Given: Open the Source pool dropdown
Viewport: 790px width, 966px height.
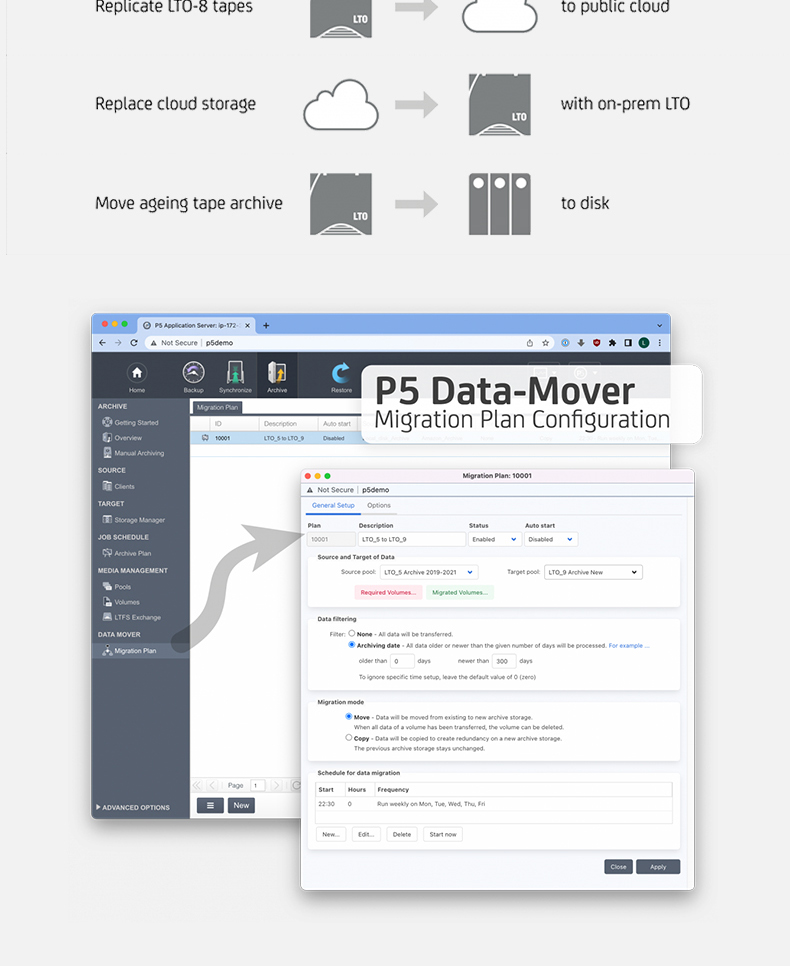Looking at the screenshot, I should (429, 572).
